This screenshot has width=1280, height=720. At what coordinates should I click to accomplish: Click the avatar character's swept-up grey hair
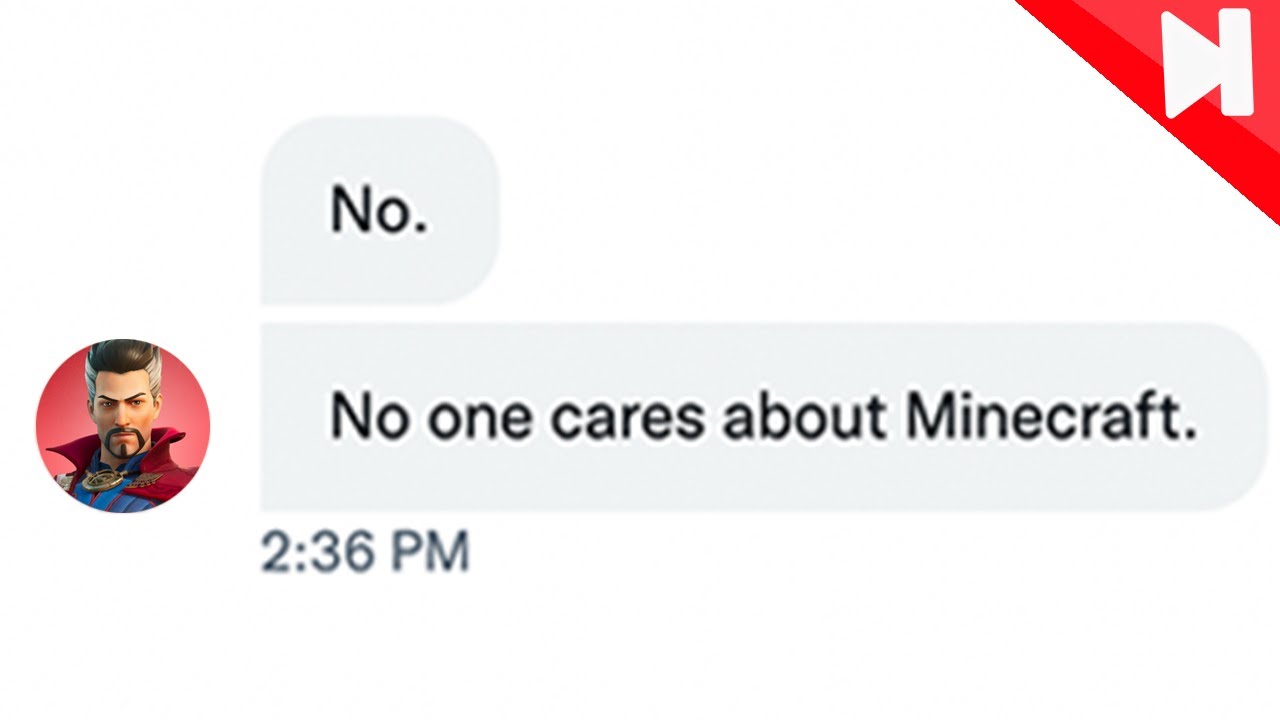pyautogui.click(x=125, y=364)
